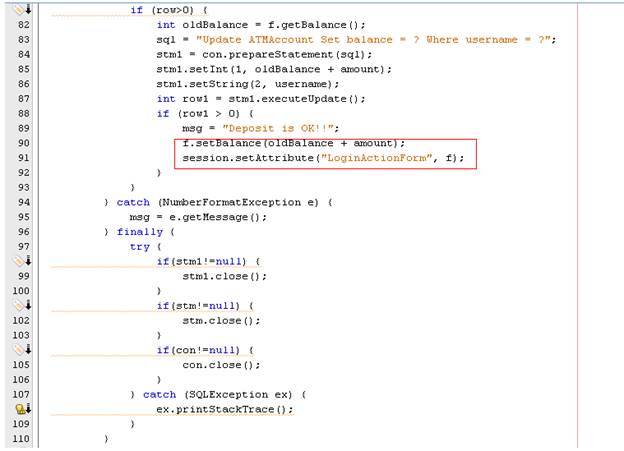The image size is (624, 451).
Task: Click the 'stm1.close();' statement
Action: point(224,276)
